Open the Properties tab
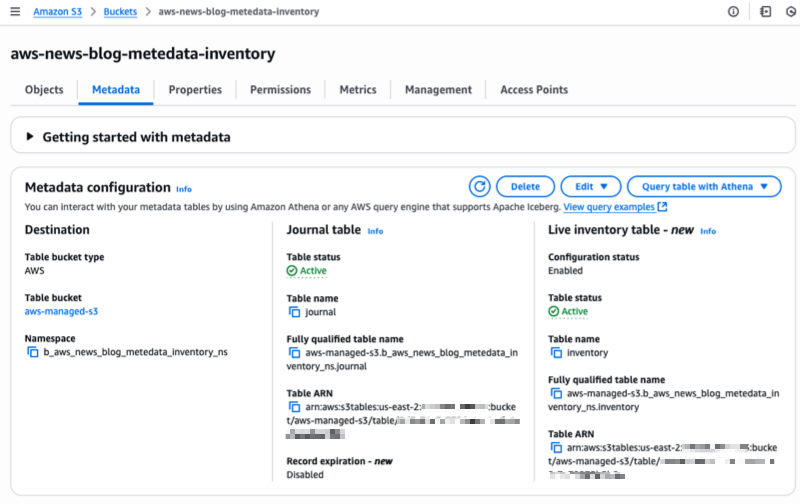The image size is (800, 504). click(x=195, y=90)
